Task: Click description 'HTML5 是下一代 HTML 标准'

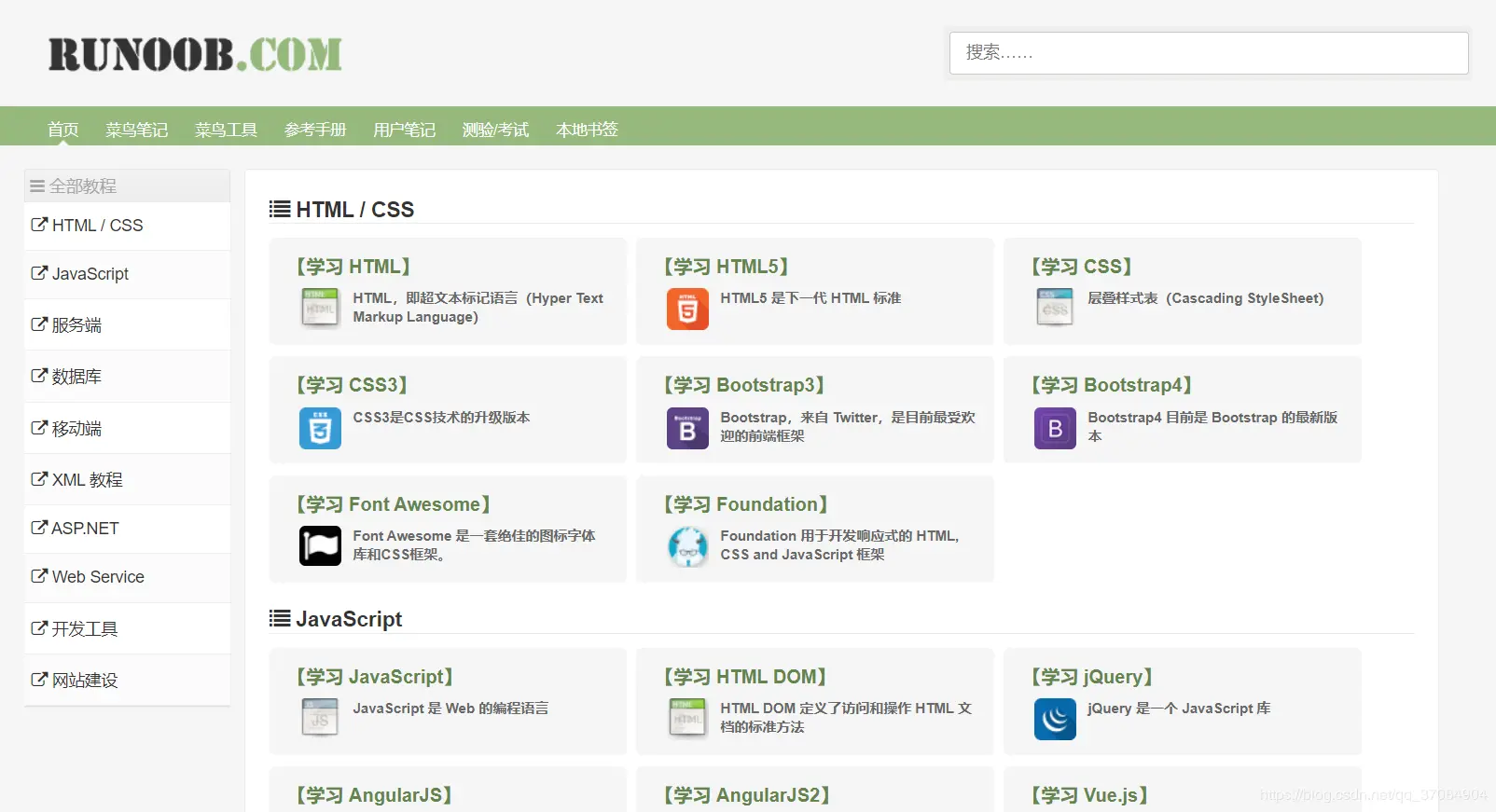Action: (x=810, y=298)
